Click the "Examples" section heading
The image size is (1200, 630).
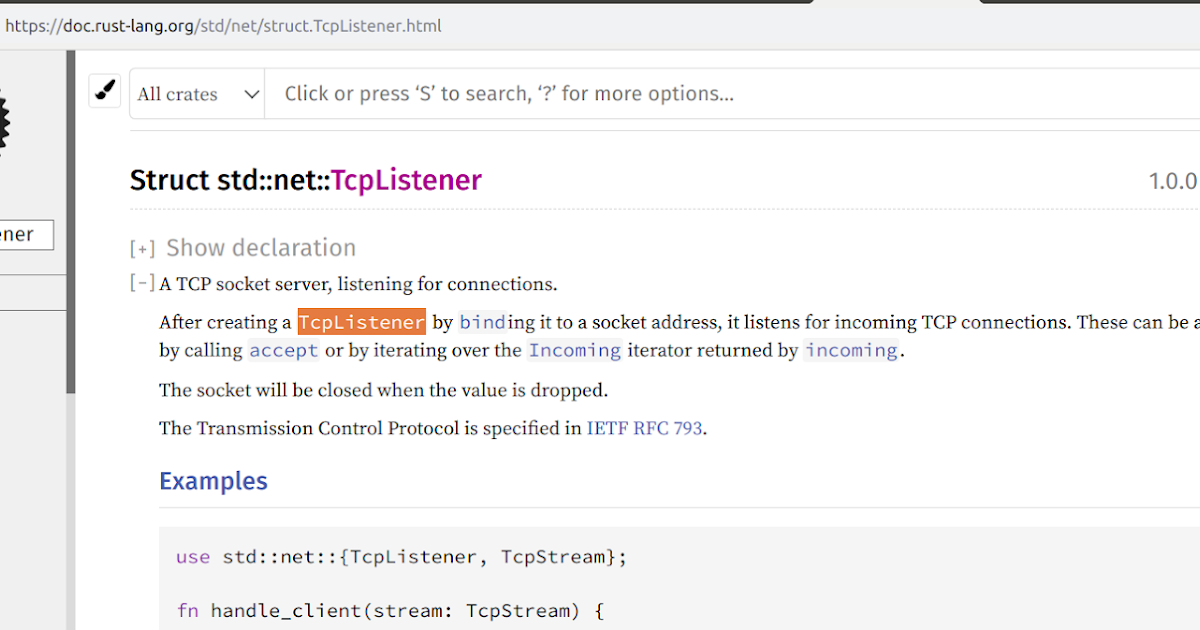click(x=213, y=481)
